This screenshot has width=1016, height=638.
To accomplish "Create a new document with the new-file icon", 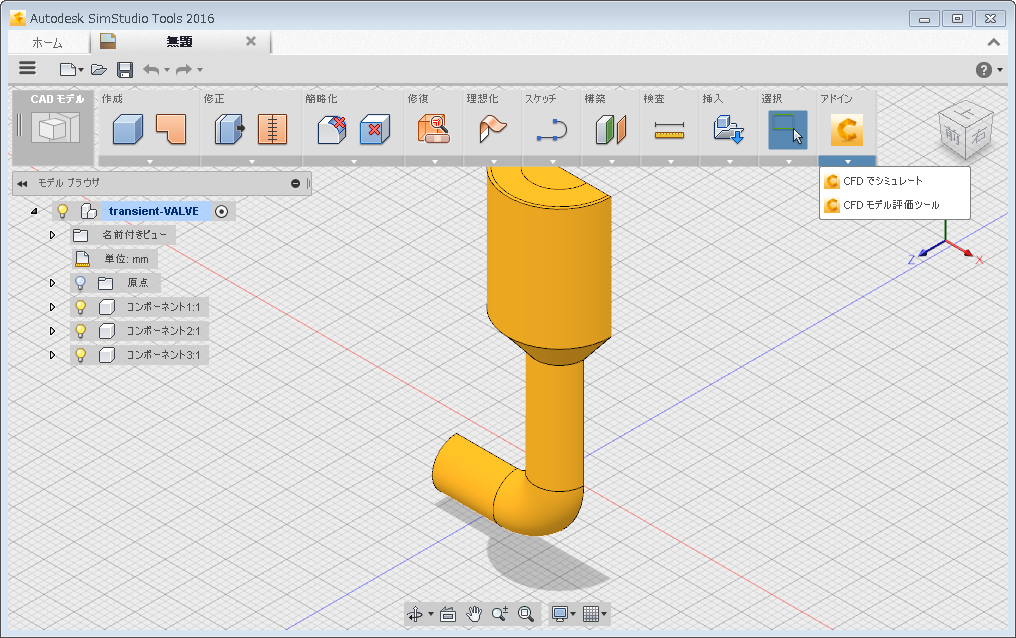I will [x=67, y=69].
